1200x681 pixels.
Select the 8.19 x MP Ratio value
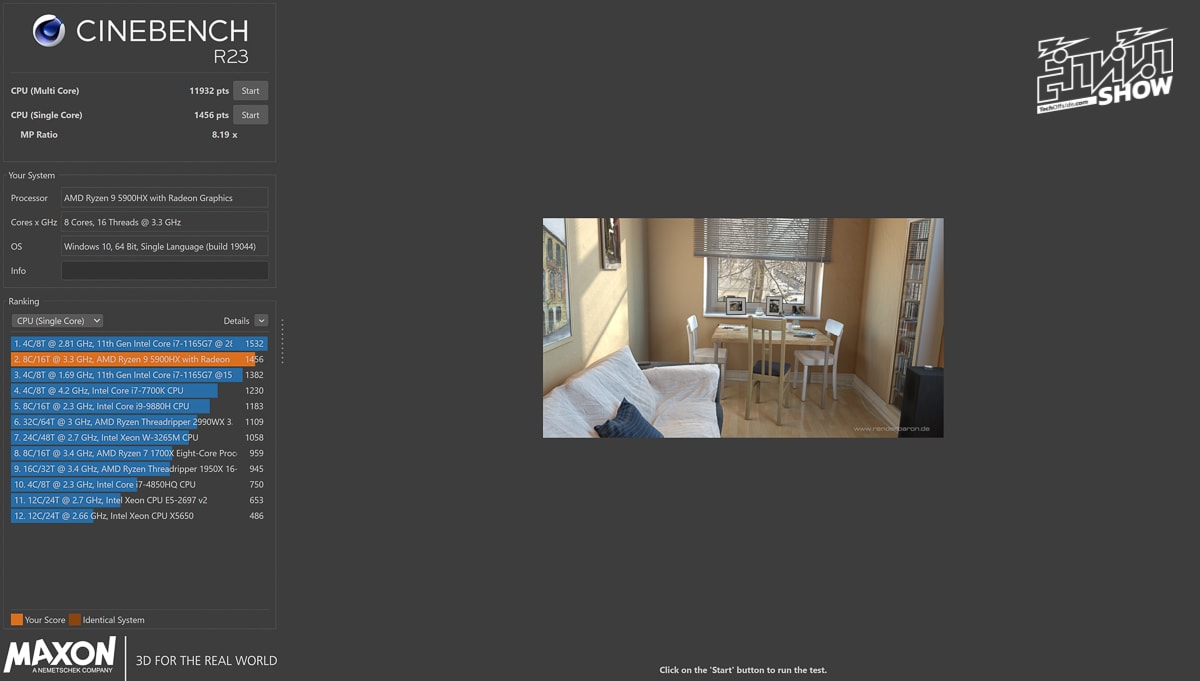tap(224, 134)
